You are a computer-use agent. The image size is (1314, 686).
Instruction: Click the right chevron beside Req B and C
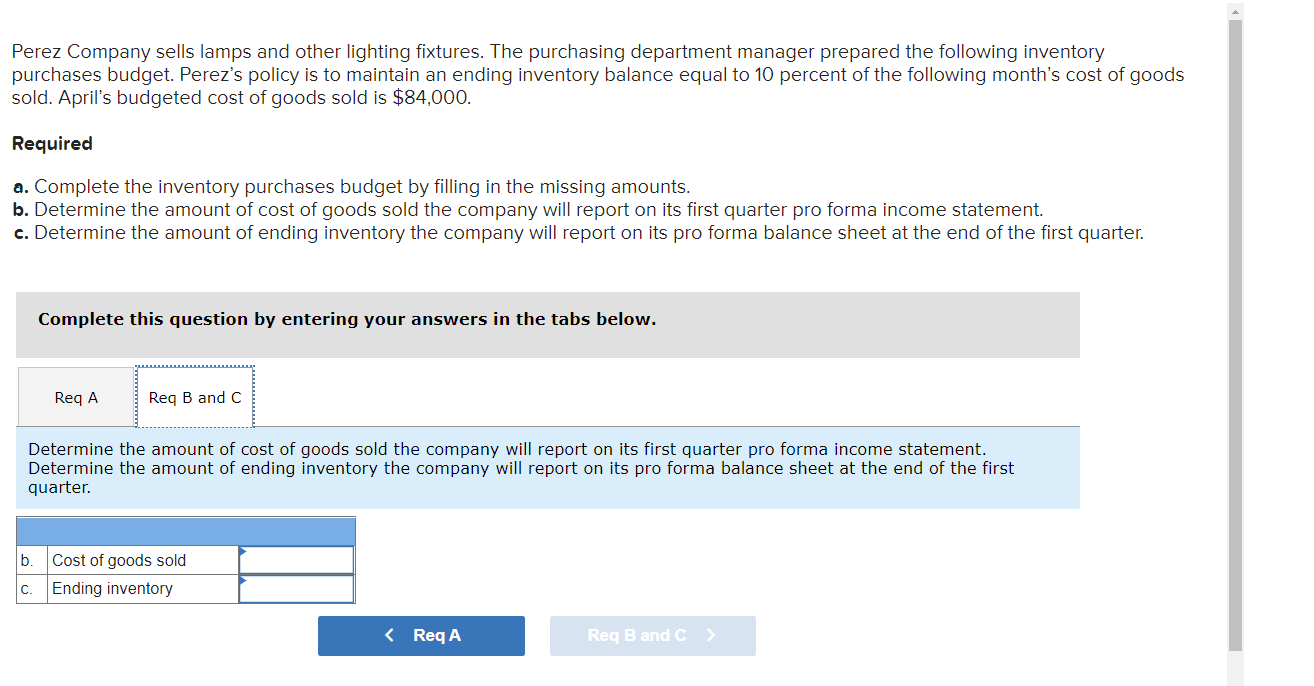(711, 636)
